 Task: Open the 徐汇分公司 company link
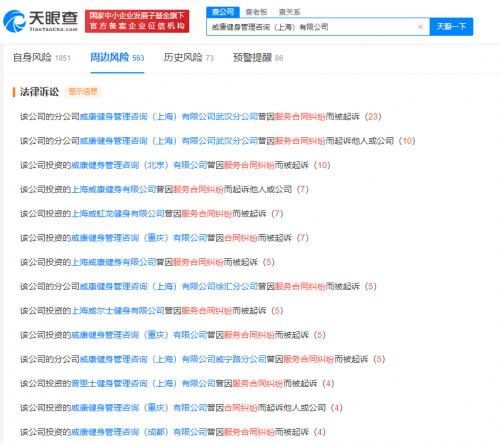pos(169,287)
